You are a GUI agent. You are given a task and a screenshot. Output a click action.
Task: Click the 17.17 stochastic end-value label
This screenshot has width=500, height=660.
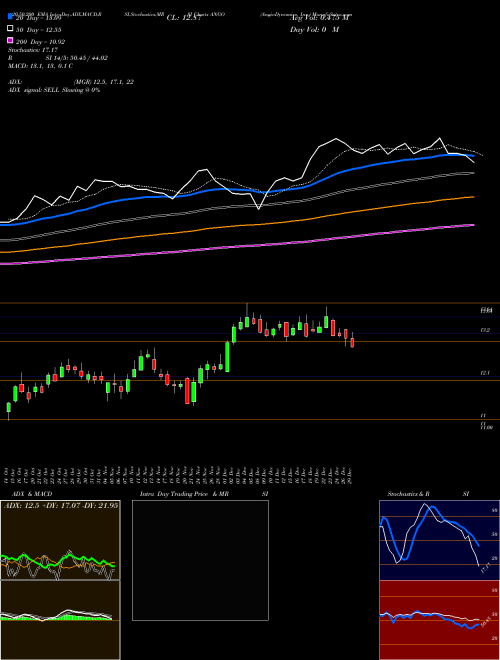pos(486,567)
